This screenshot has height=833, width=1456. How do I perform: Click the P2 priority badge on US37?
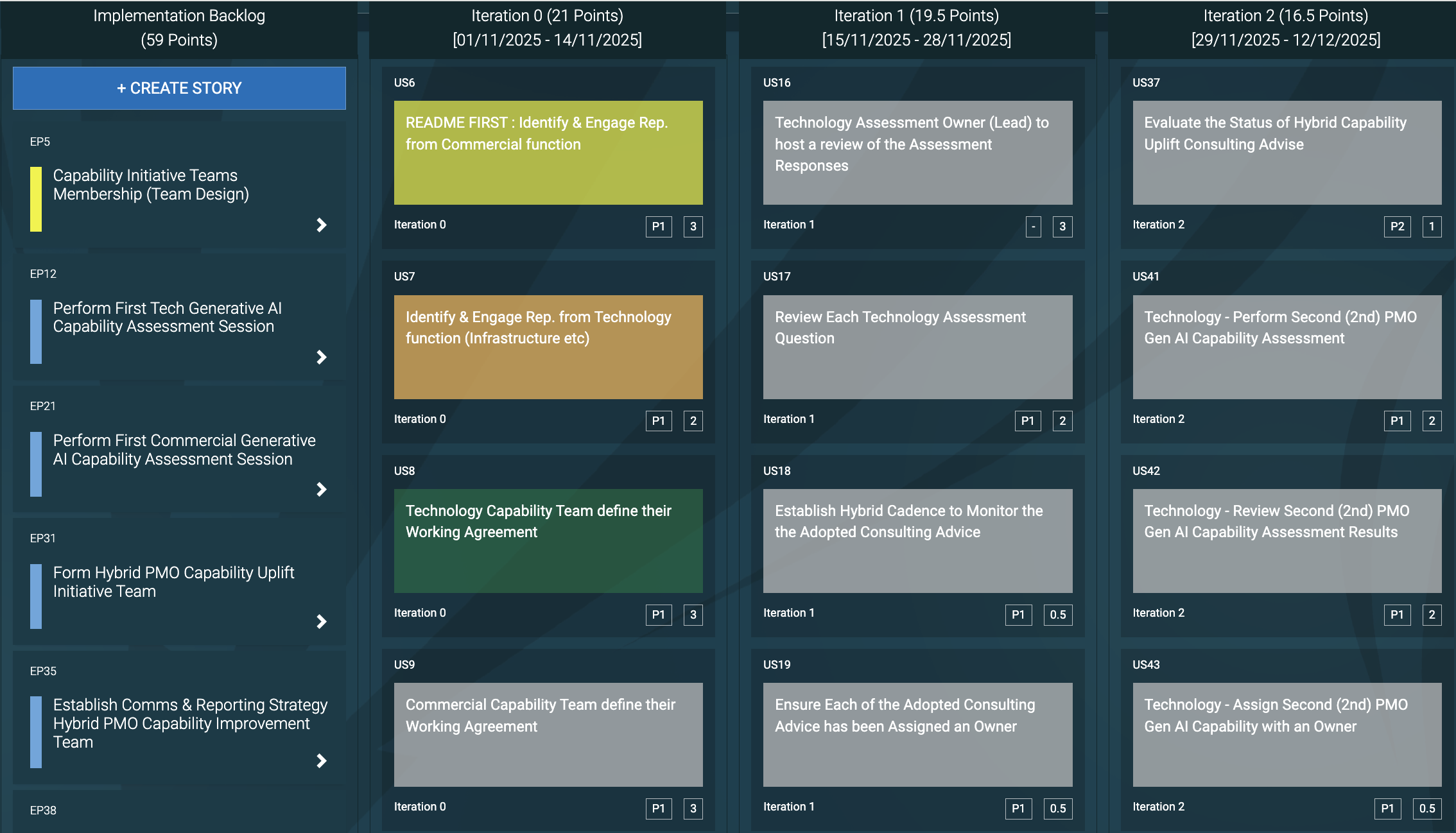(1397, 227)
